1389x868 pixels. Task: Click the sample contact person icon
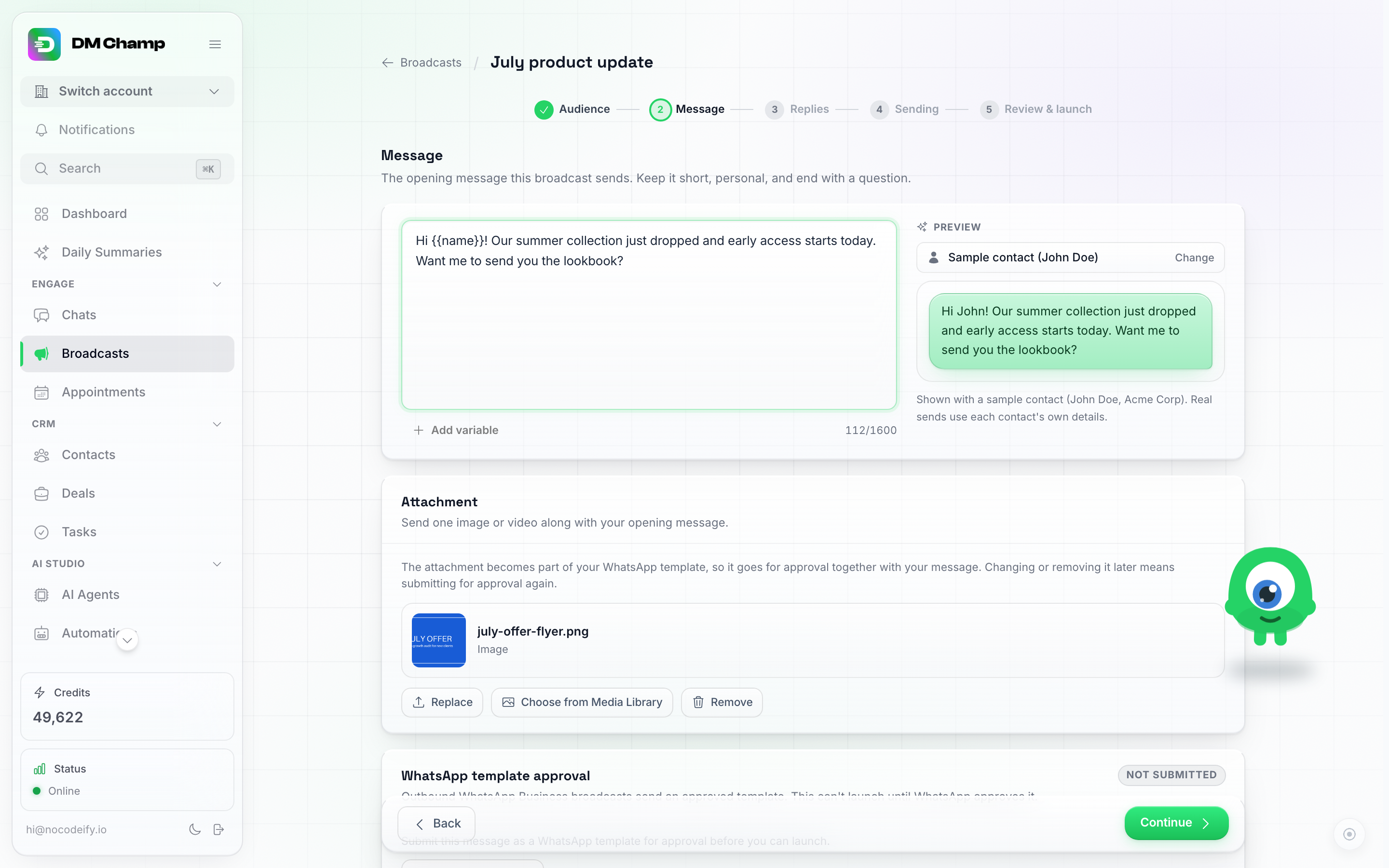click(934, 257)
